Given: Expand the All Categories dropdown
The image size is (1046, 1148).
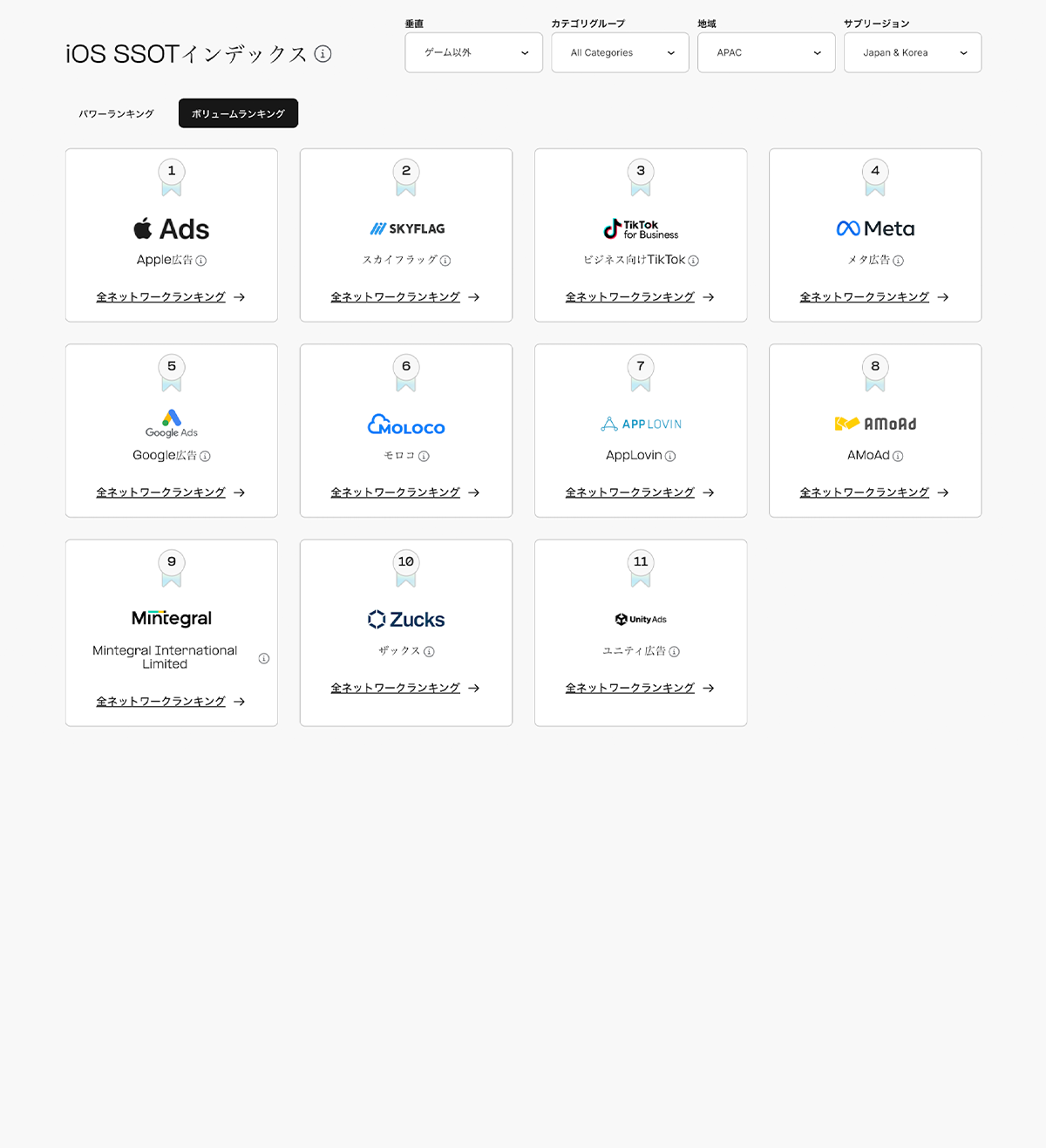Looking at the screenshot, I should (621, 52).
